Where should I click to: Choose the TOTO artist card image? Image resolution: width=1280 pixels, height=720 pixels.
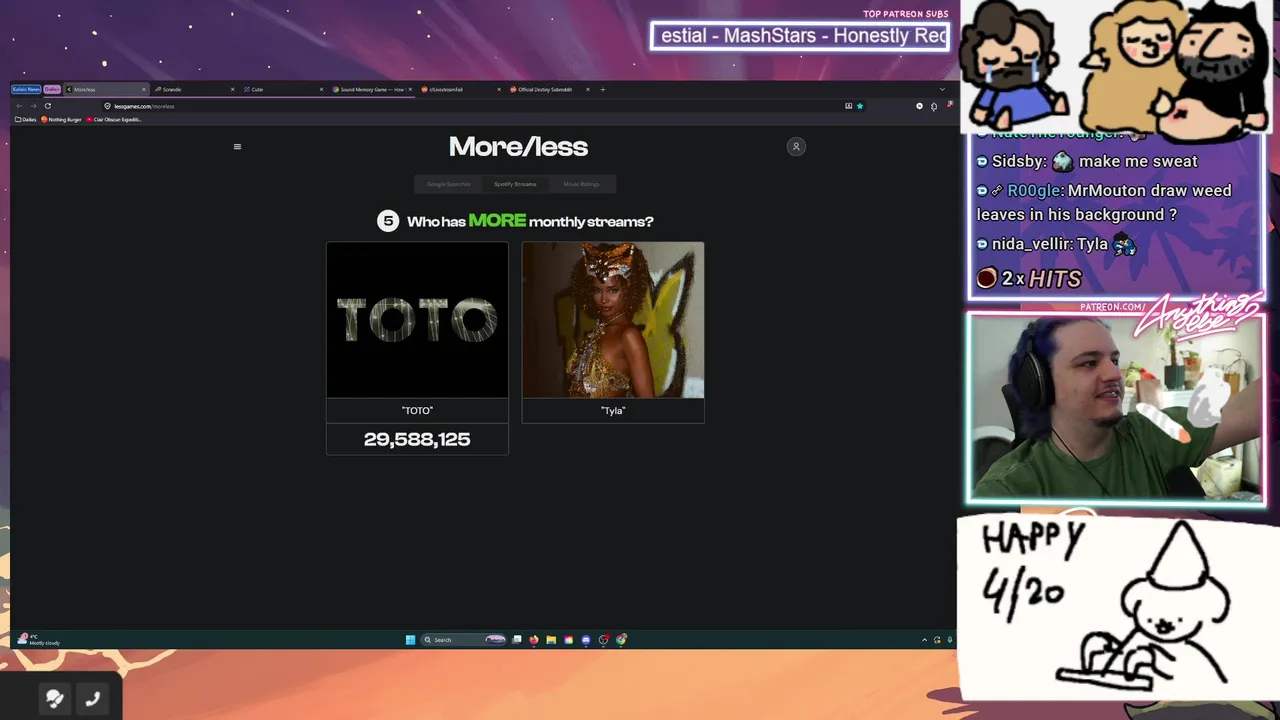[417, 320]
